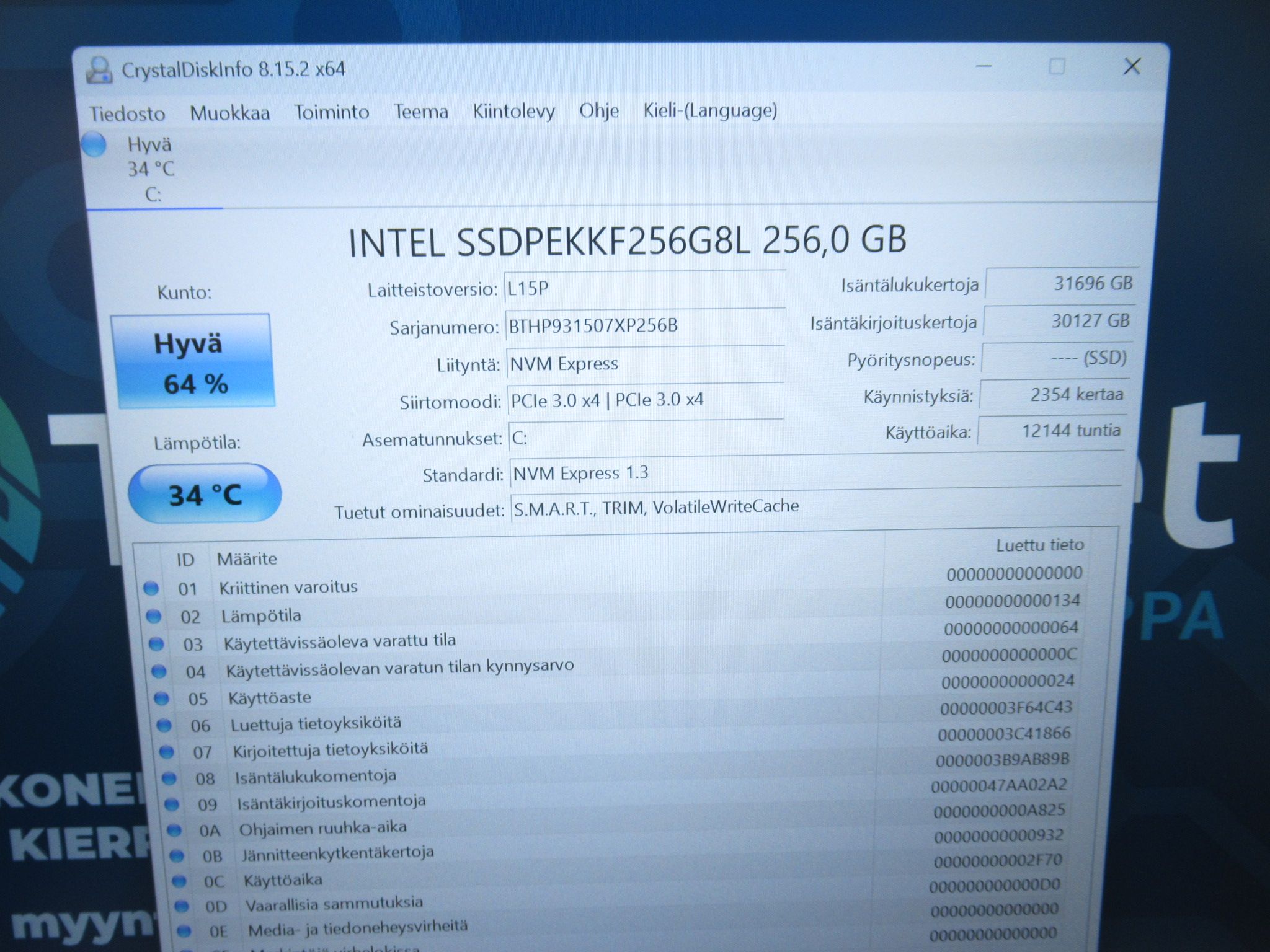1270x952 pixels.
Task: Click the status dot for Kriittinen varoitus
Action: tap(151, 588)
